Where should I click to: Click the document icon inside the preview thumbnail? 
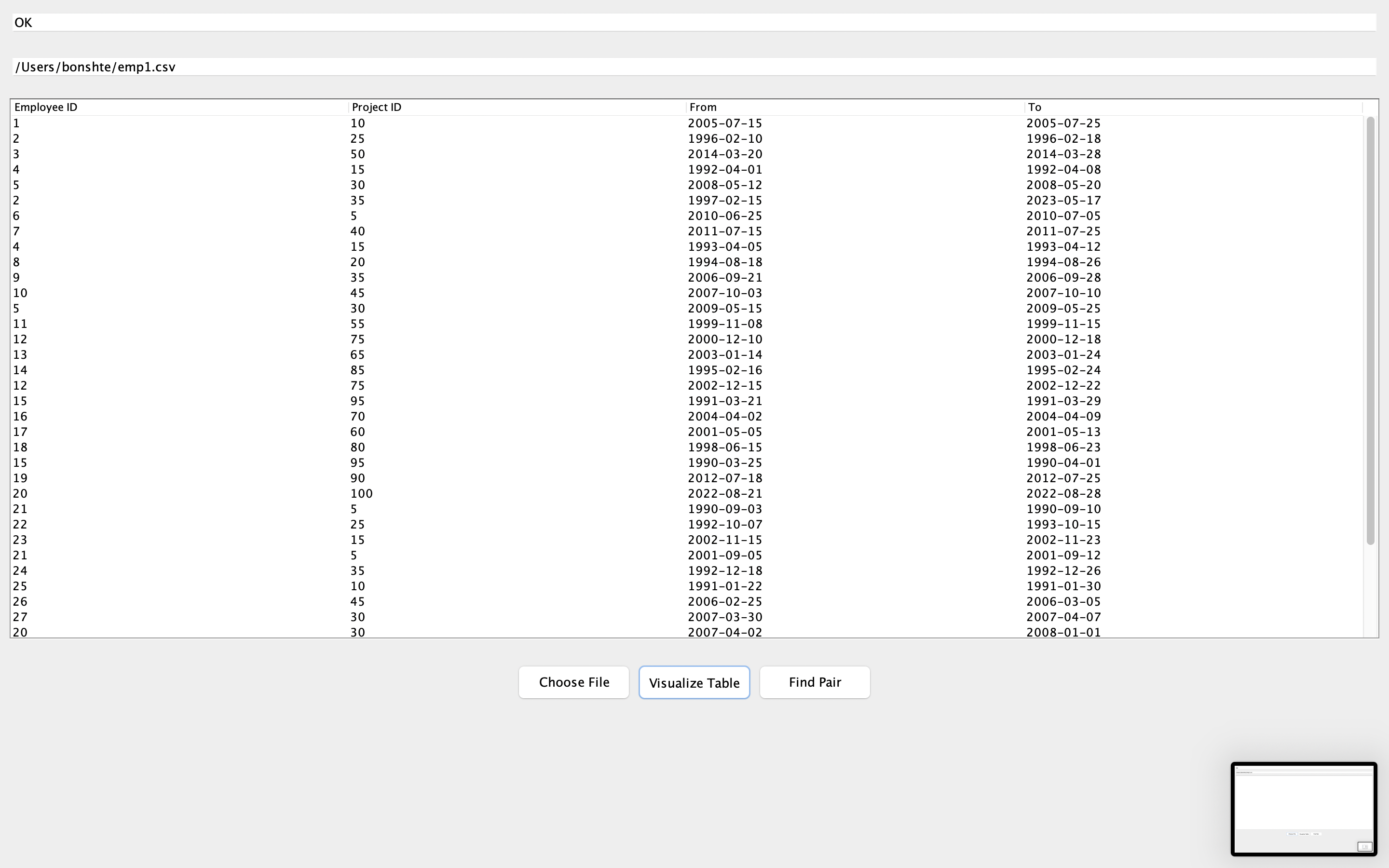1365,846
